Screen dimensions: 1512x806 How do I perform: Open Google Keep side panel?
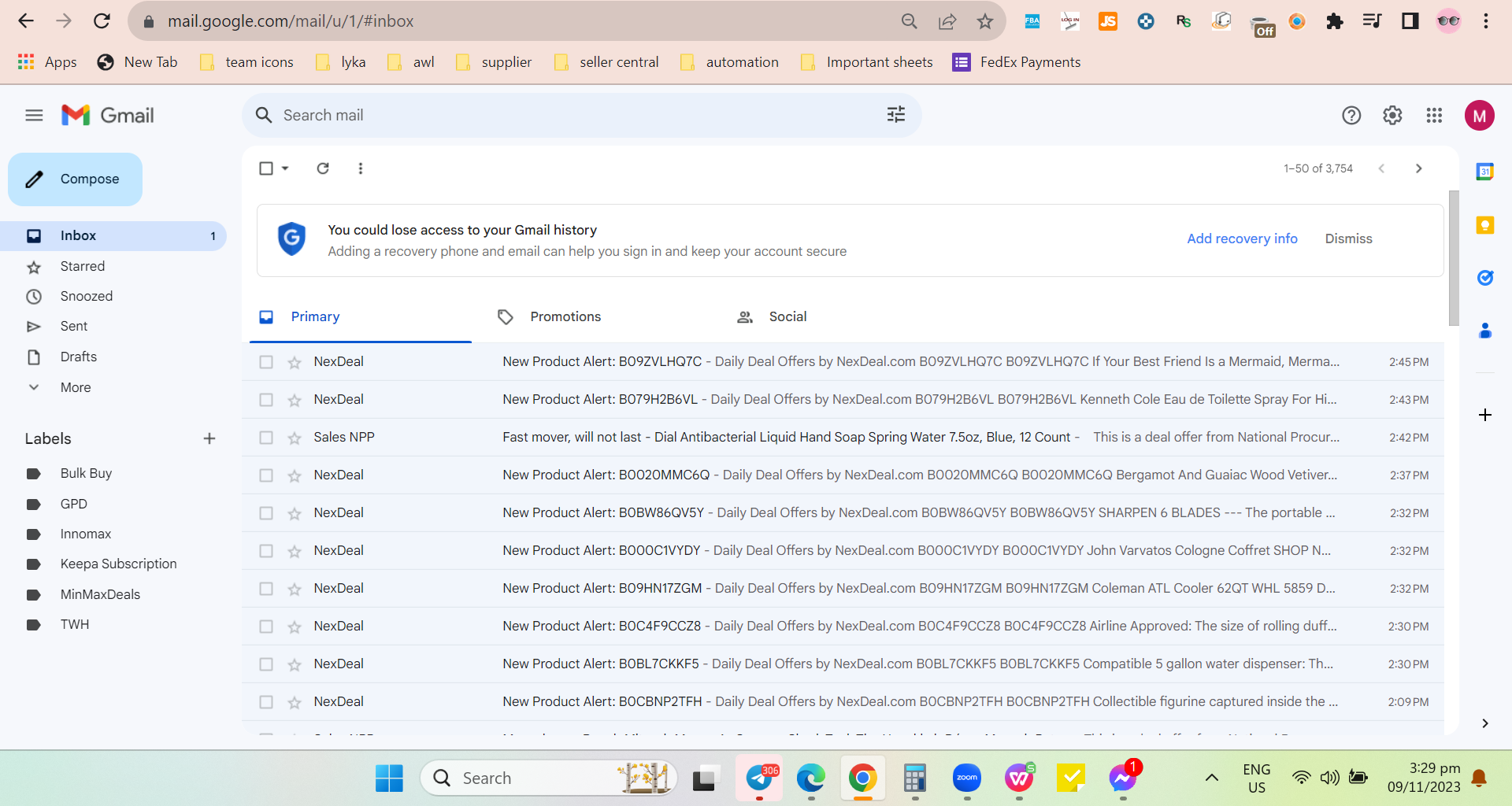tap(1485, 225)
